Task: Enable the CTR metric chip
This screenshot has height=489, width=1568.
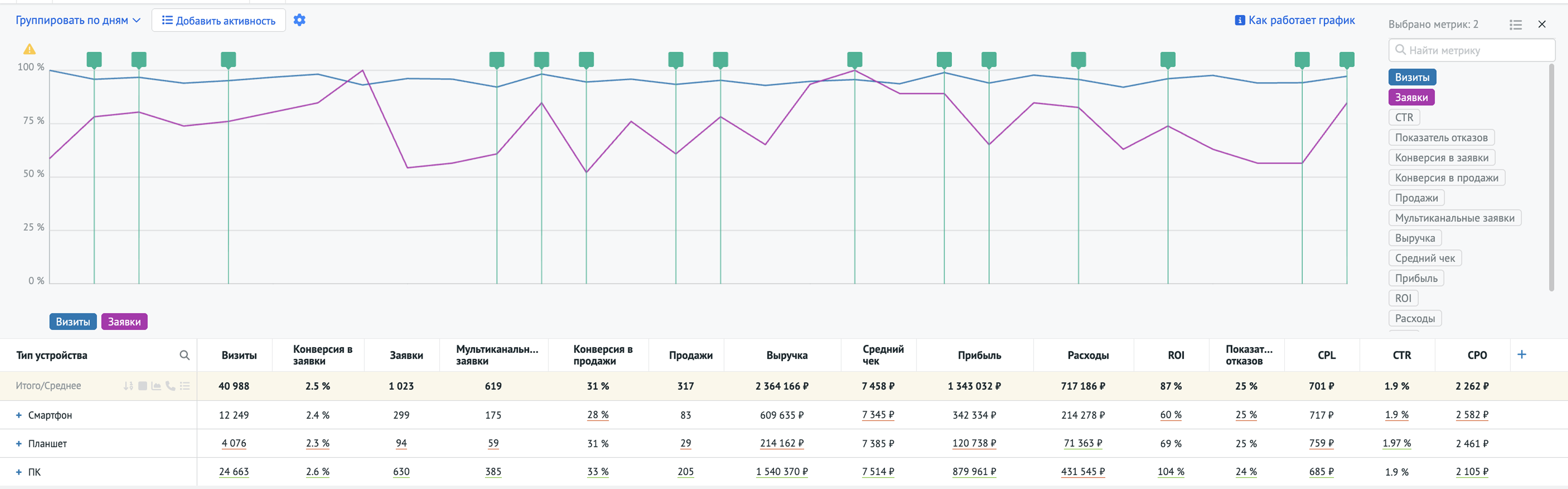Action: pos(1404,117)
